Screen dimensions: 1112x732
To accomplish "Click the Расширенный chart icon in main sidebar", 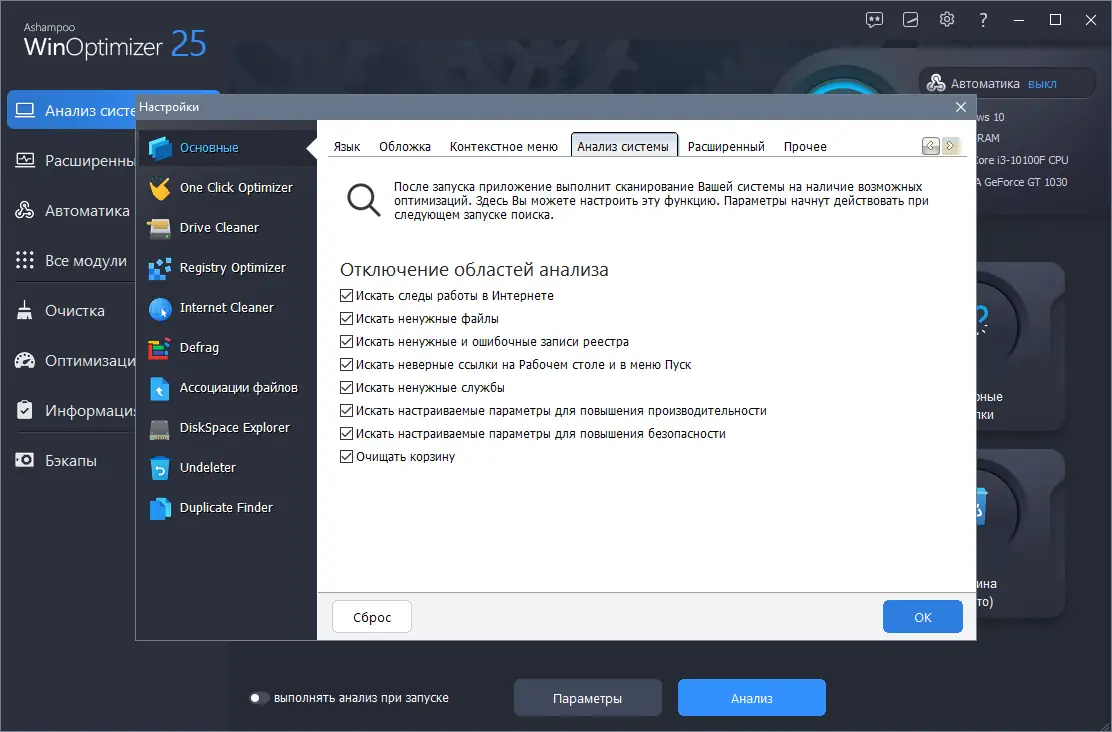I will click(x=25, y=160).
